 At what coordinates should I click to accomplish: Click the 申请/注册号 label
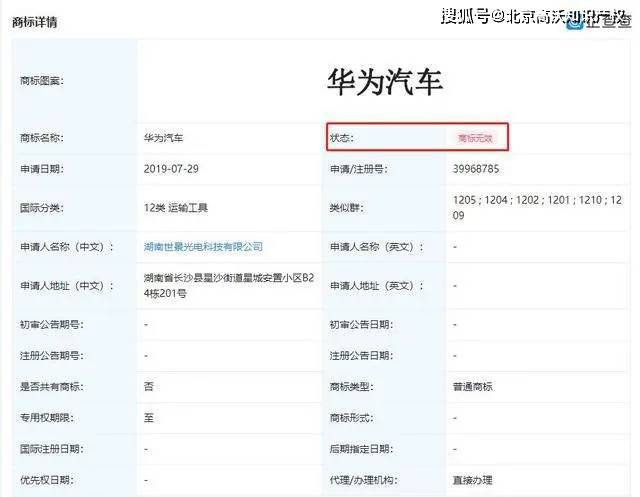(358, 169)
